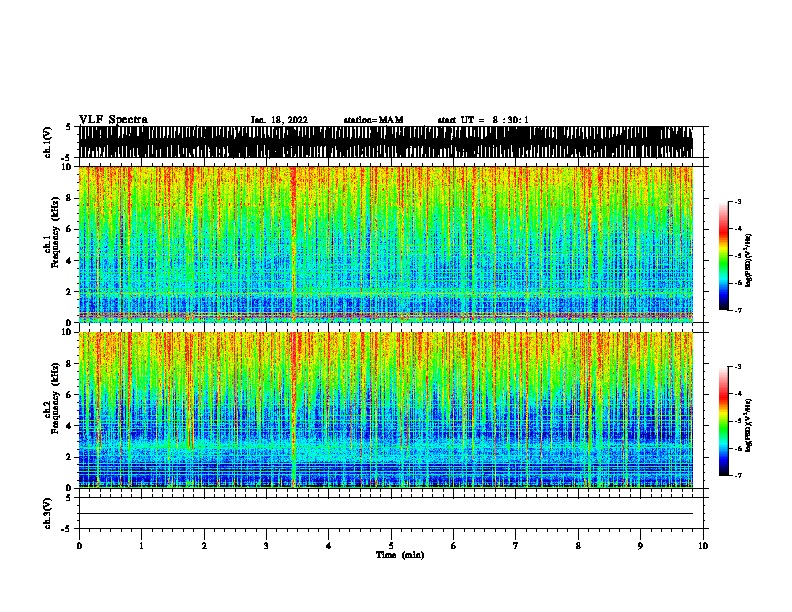This screenshot has width=792, height=612.
Task: Click the 8 kHz tick on ch.1 frequency axis
Action: pos(69,198)
